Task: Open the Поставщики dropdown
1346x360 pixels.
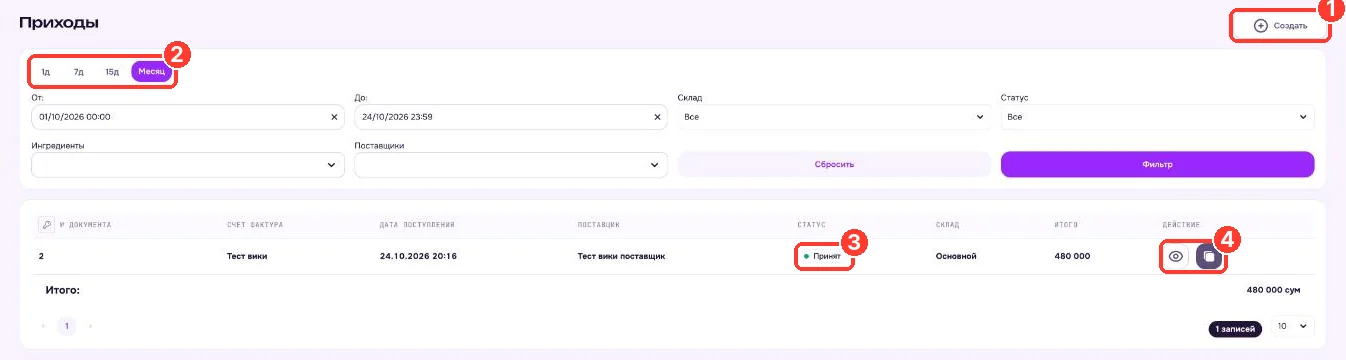Action: [x=511, y=164]
